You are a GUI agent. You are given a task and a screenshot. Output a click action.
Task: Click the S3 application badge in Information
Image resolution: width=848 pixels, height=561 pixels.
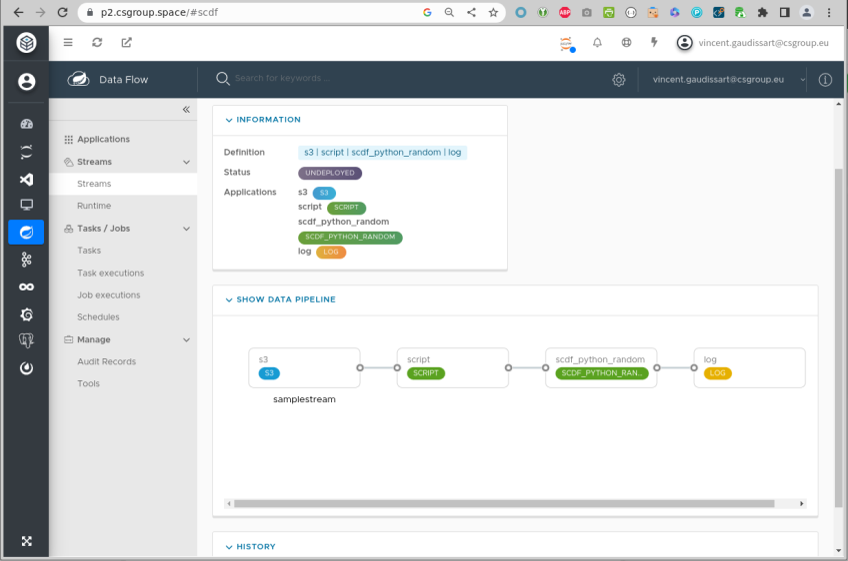tap(324, 193)
